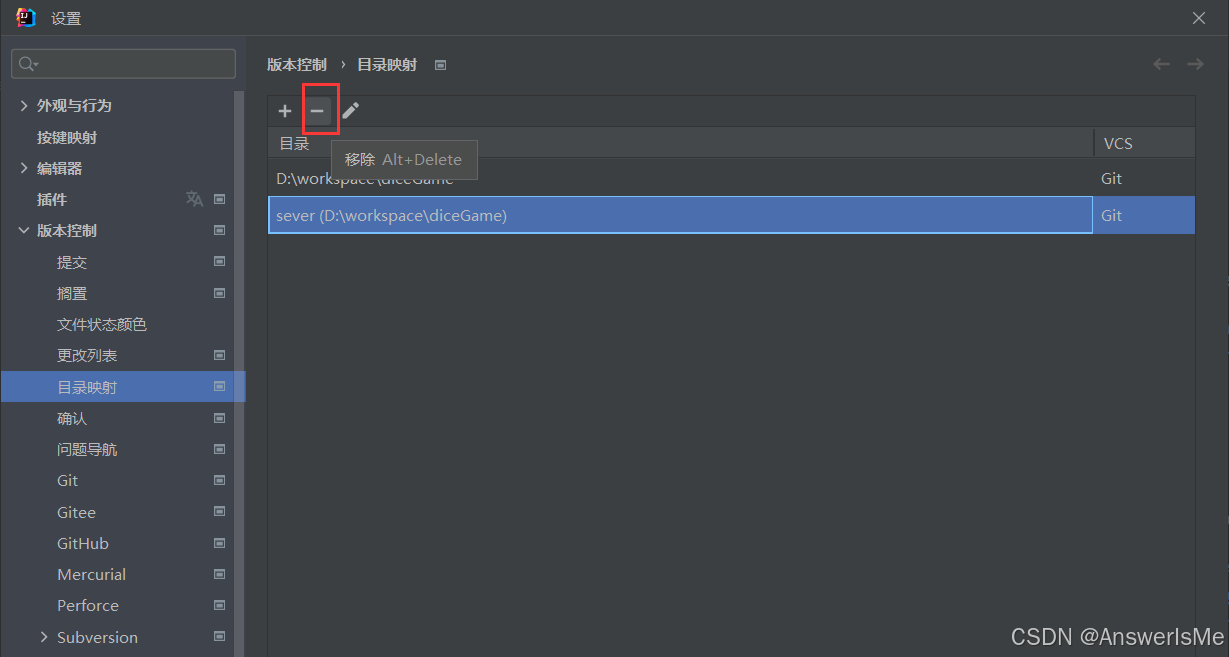Click the settings search input field
Screen dimensions: 1229x657
pos(123,64)
